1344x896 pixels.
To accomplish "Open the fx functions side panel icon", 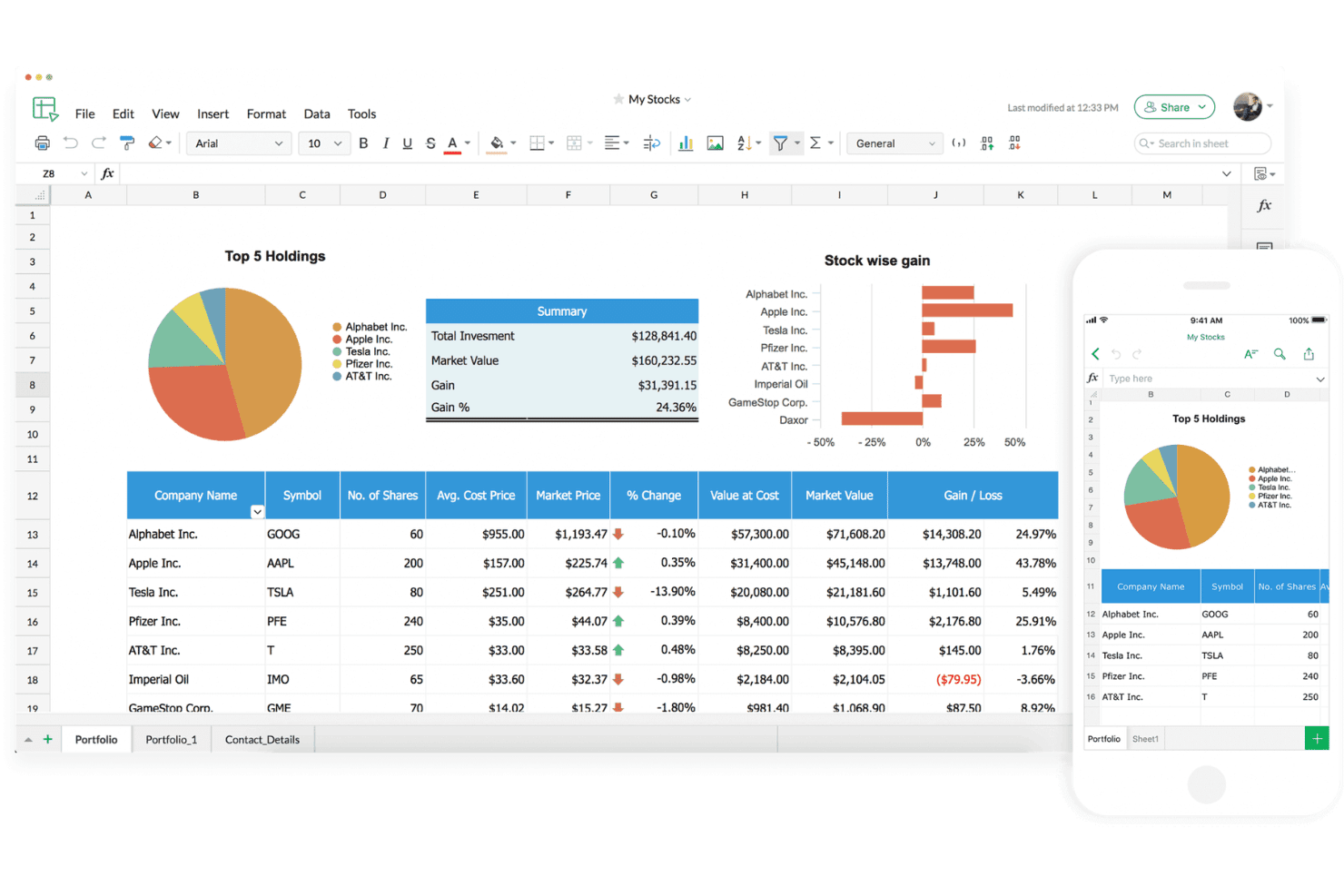I will coord(1264,206).
